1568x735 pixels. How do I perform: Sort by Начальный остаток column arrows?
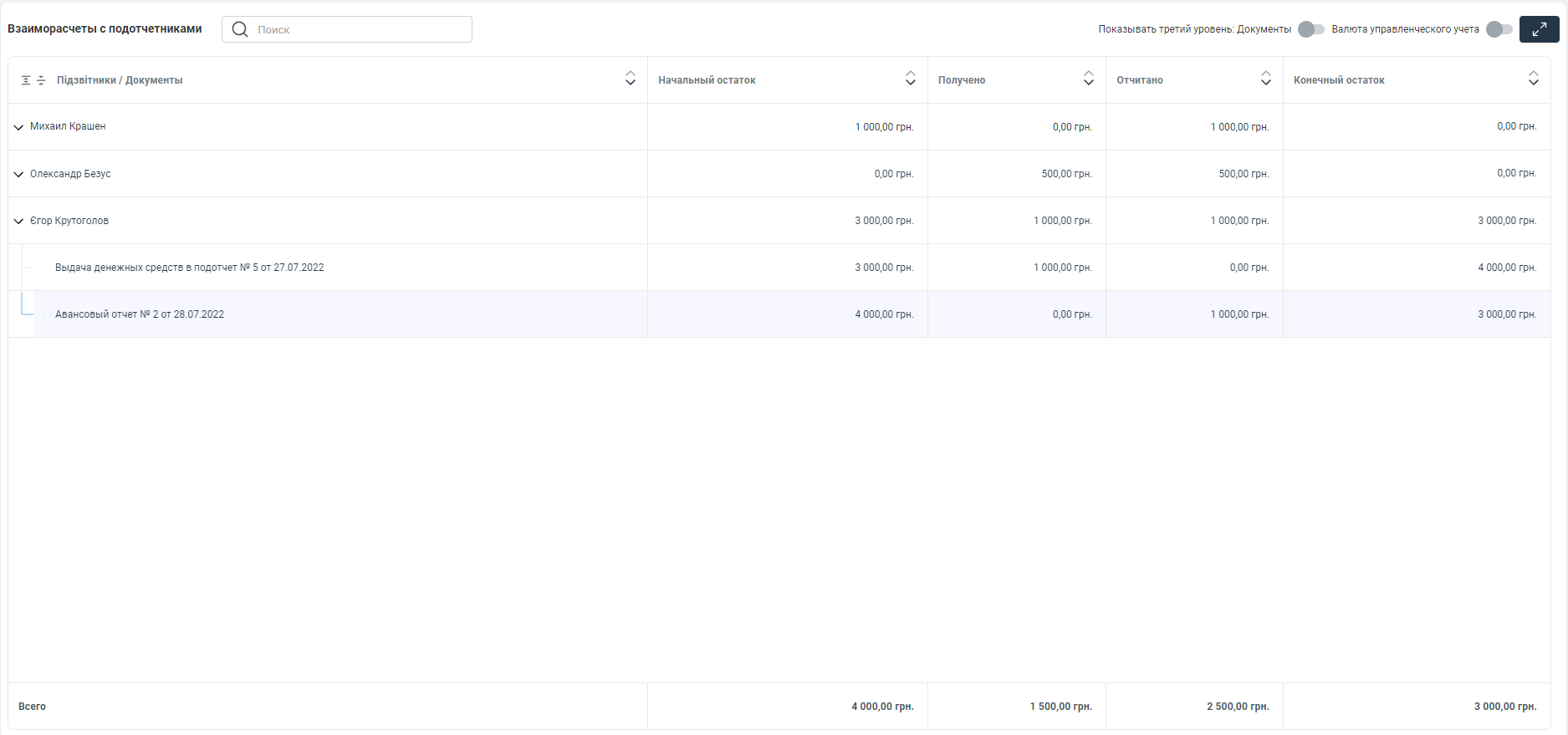(911, 79)
